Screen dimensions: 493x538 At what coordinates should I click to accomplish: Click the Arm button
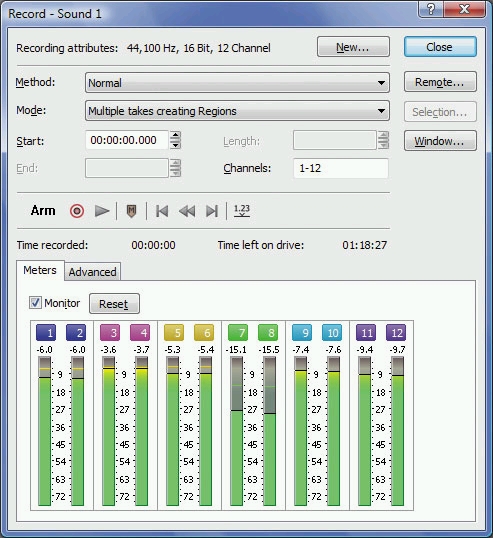click(43, 211)
